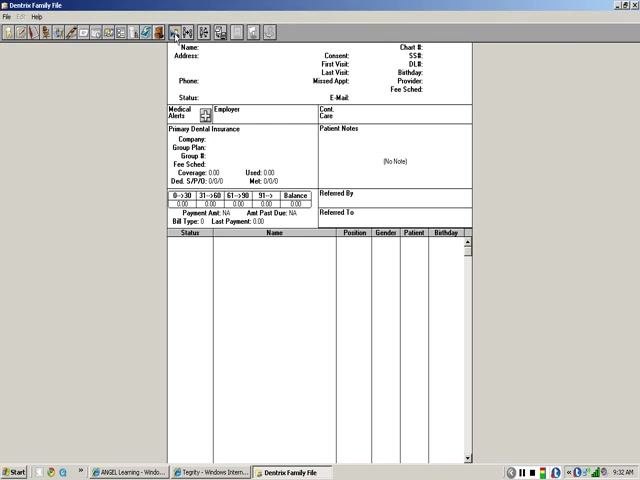Click the Referred To block
This screenshot has height=480, width=640.
tap(395, 218)
